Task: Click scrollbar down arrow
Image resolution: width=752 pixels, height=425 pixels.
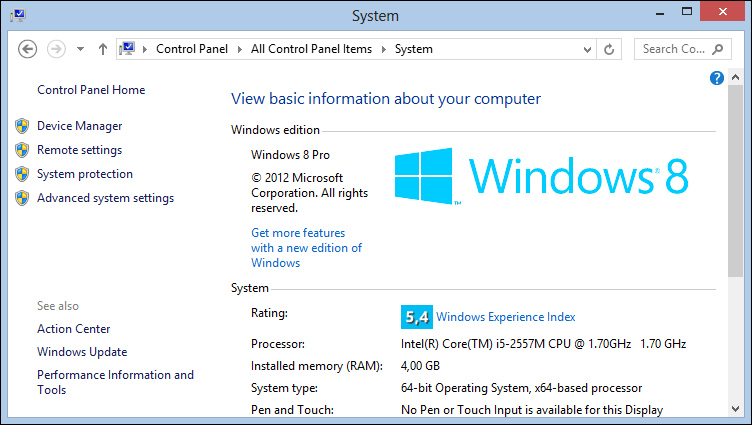Action: (735, 409)
